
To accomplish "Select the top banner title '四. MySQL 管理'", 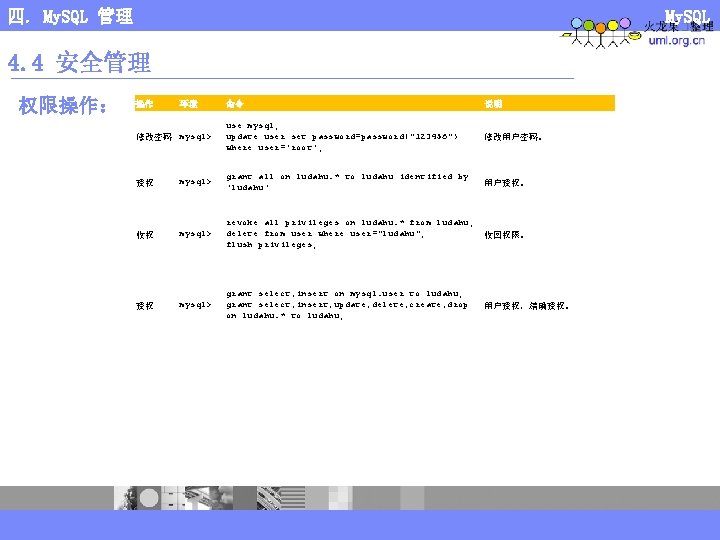I will pyautogui.click(x=70, y=17).
